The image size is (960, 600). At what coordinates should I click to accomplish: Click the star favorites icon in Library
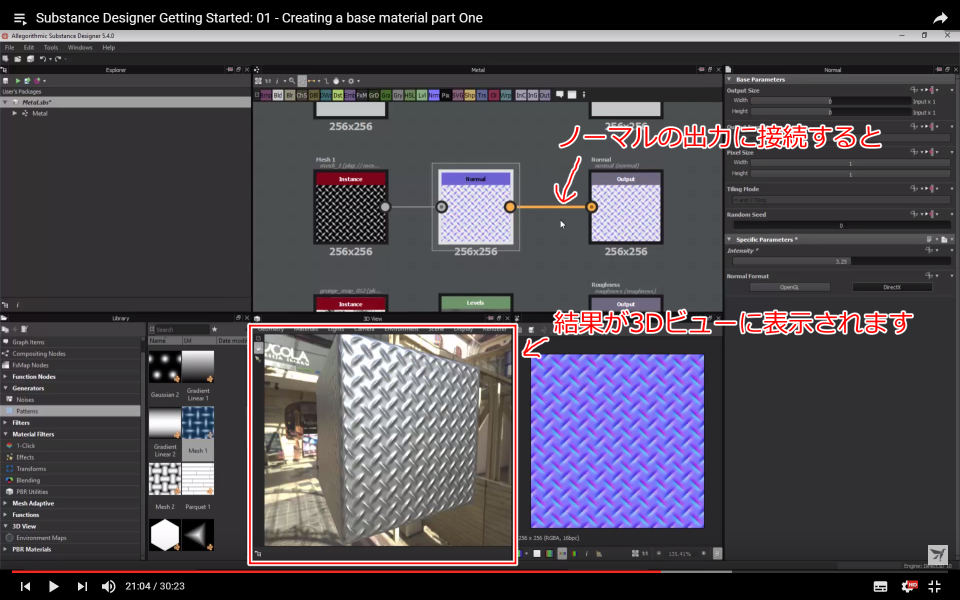214,329
